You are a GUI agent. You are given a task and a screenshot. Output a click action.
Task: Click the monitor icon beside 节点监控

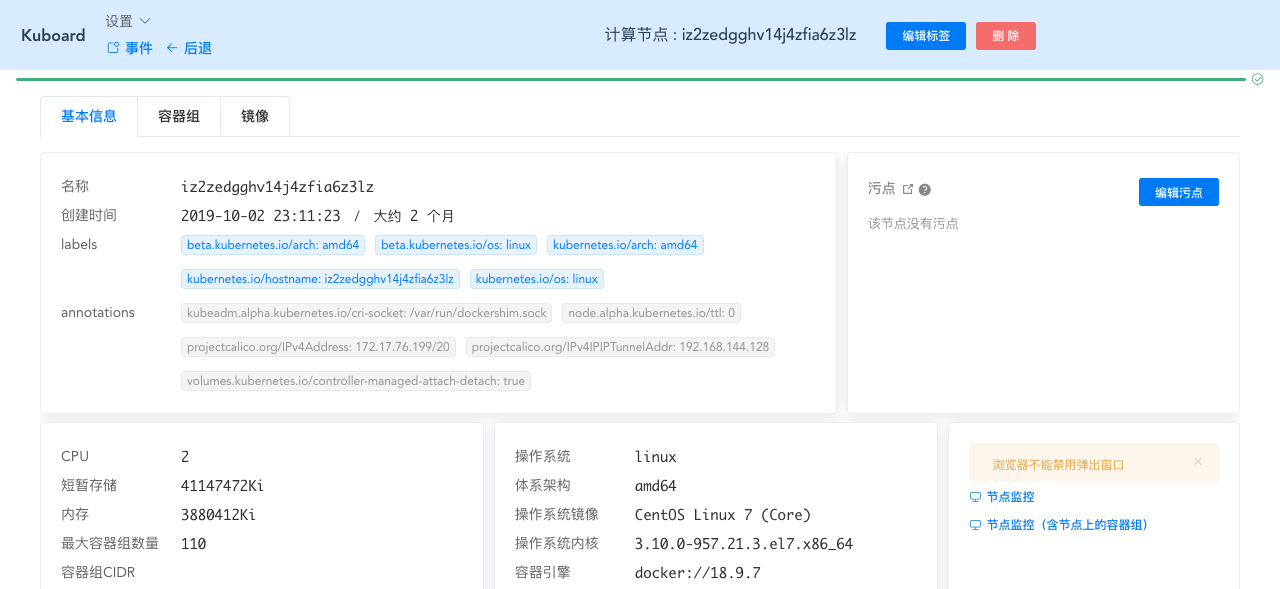click(x=974, y=496)
